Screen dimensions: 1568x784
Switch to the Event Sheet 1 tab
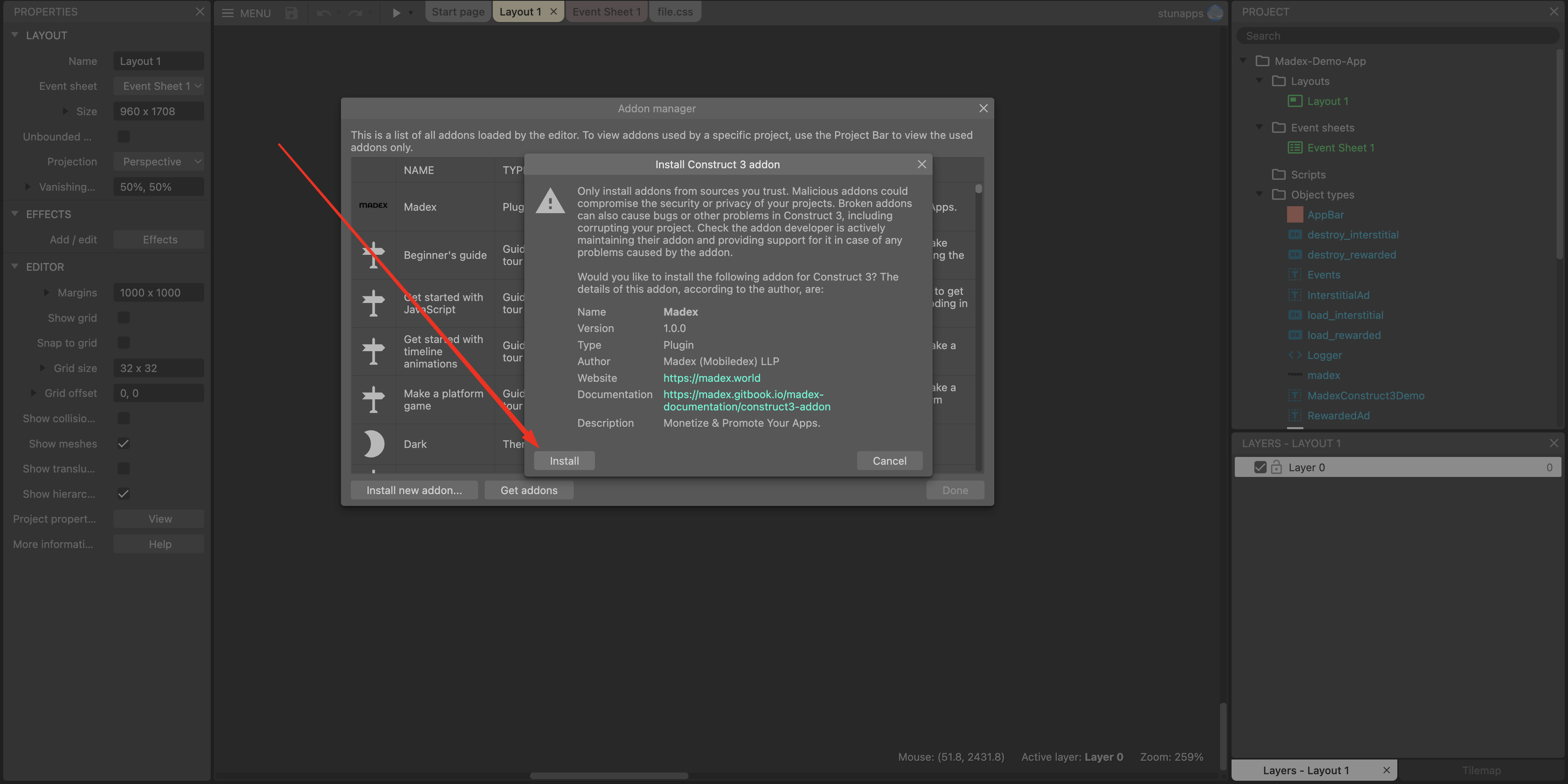[606, 11]
